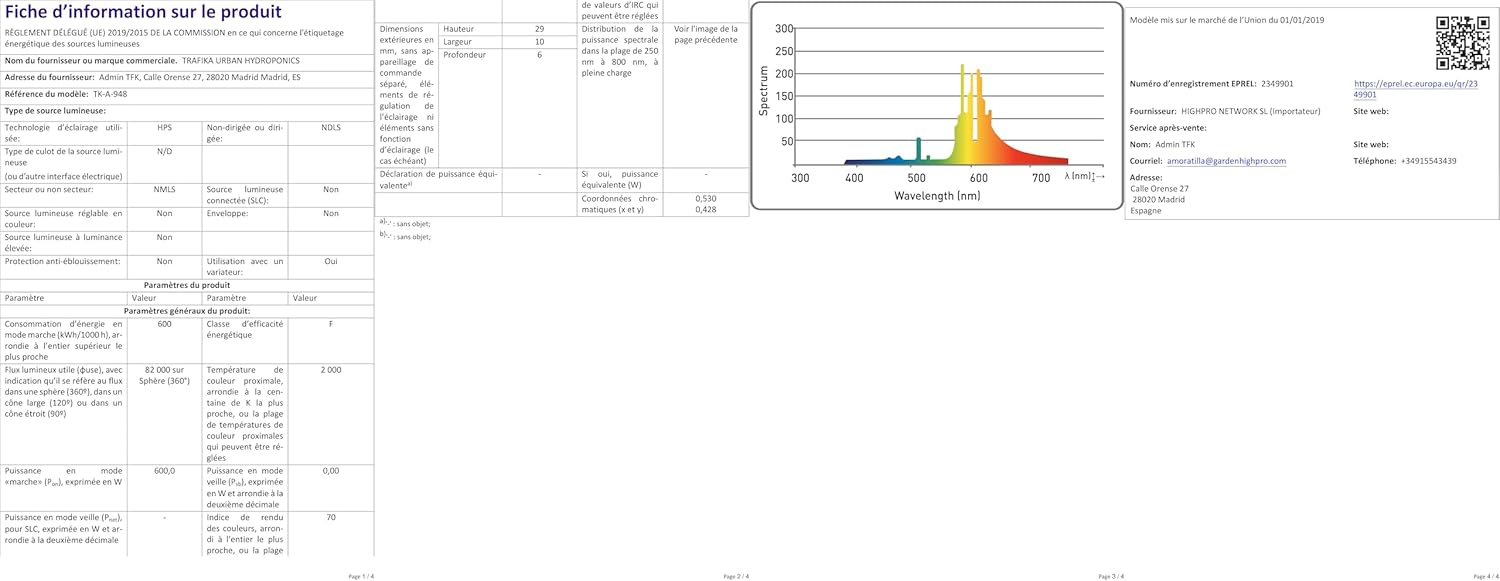Click the 'a) - : sans objet' footnote
The width and height of the screenshot is (1500, 581).
coord(405,224)
